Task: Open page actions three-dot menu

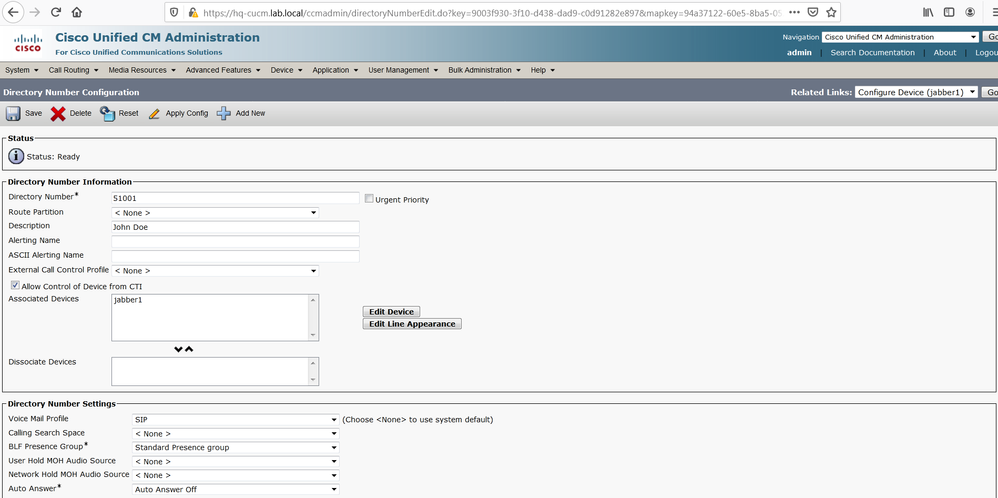Action: coord(794,12)
